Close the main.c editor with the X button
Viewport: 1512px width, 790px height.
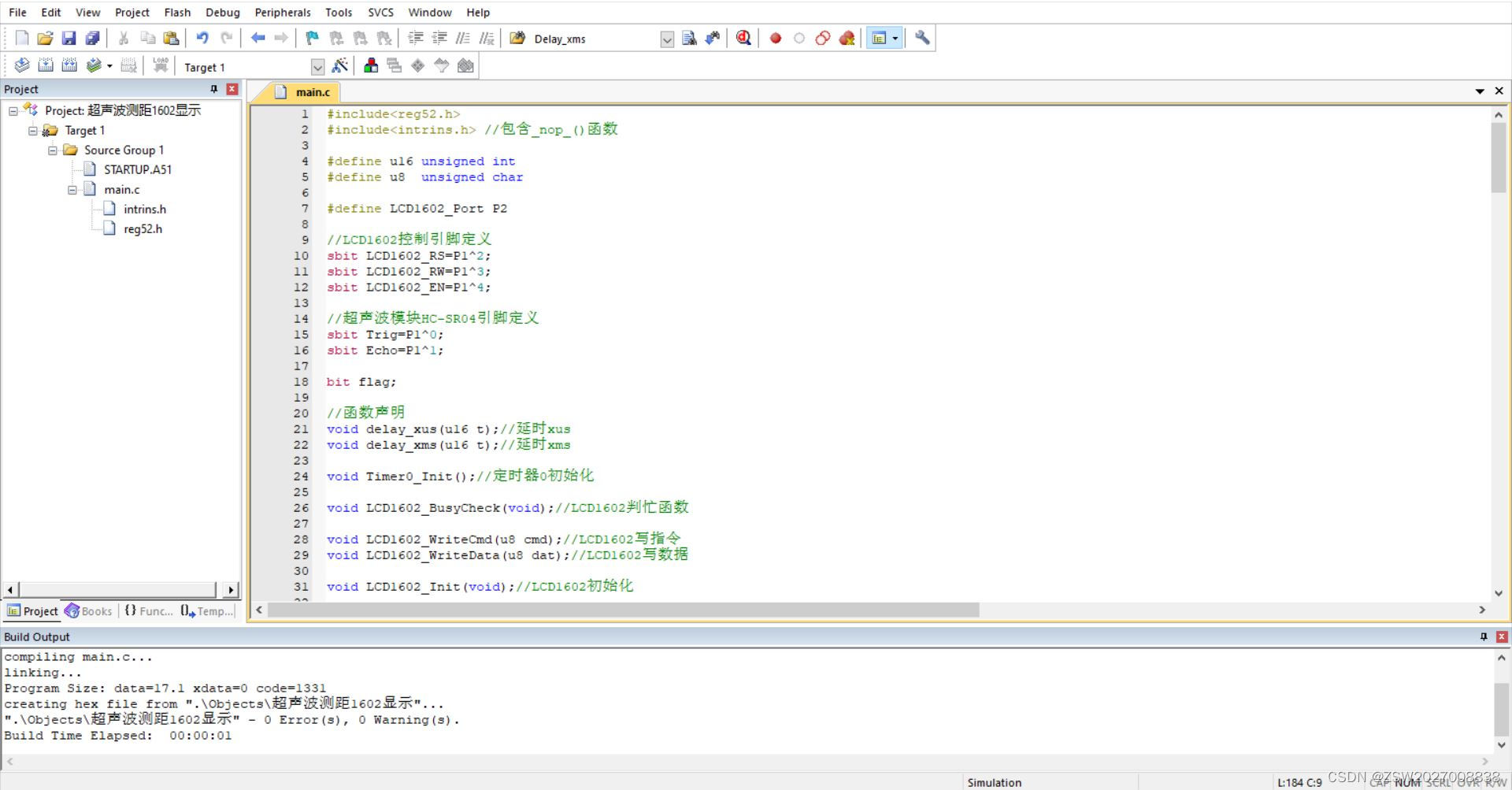click(x=1499, y=91)
